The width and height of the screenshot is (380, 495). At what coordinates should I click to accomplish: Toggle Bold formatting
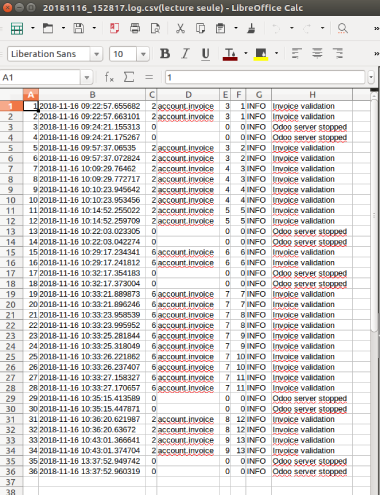165,53
